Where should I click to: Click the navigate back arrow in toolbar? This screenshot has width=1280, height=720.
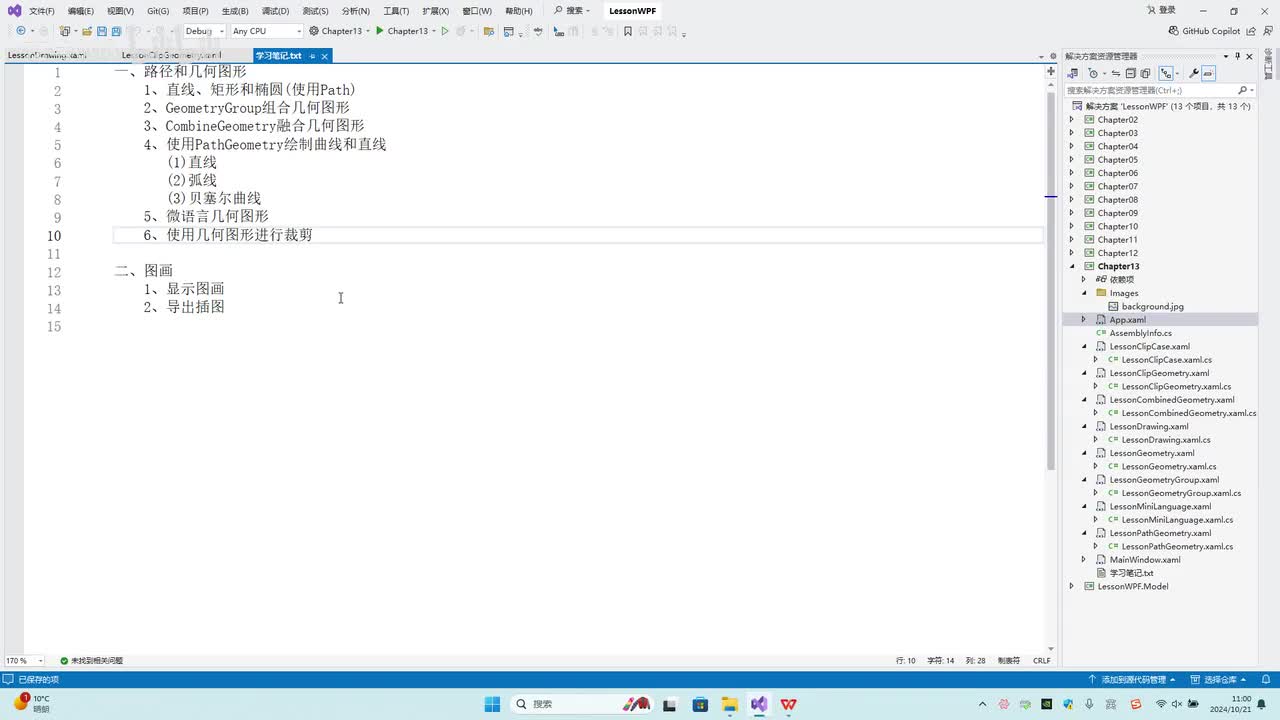click(x=21, y=31)
